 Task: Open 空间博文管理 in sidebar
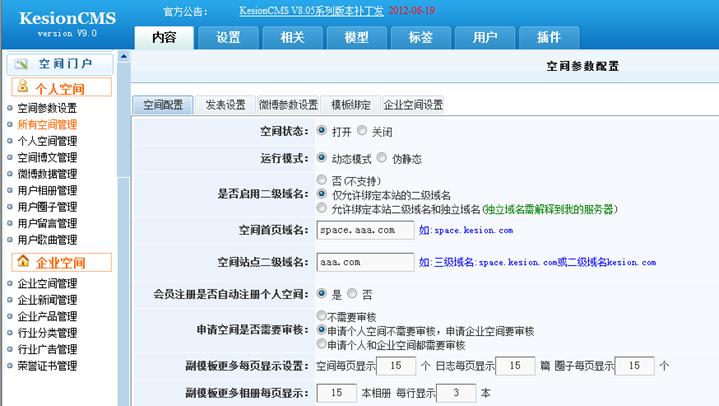pyautogui.click(x=47, y=157)
